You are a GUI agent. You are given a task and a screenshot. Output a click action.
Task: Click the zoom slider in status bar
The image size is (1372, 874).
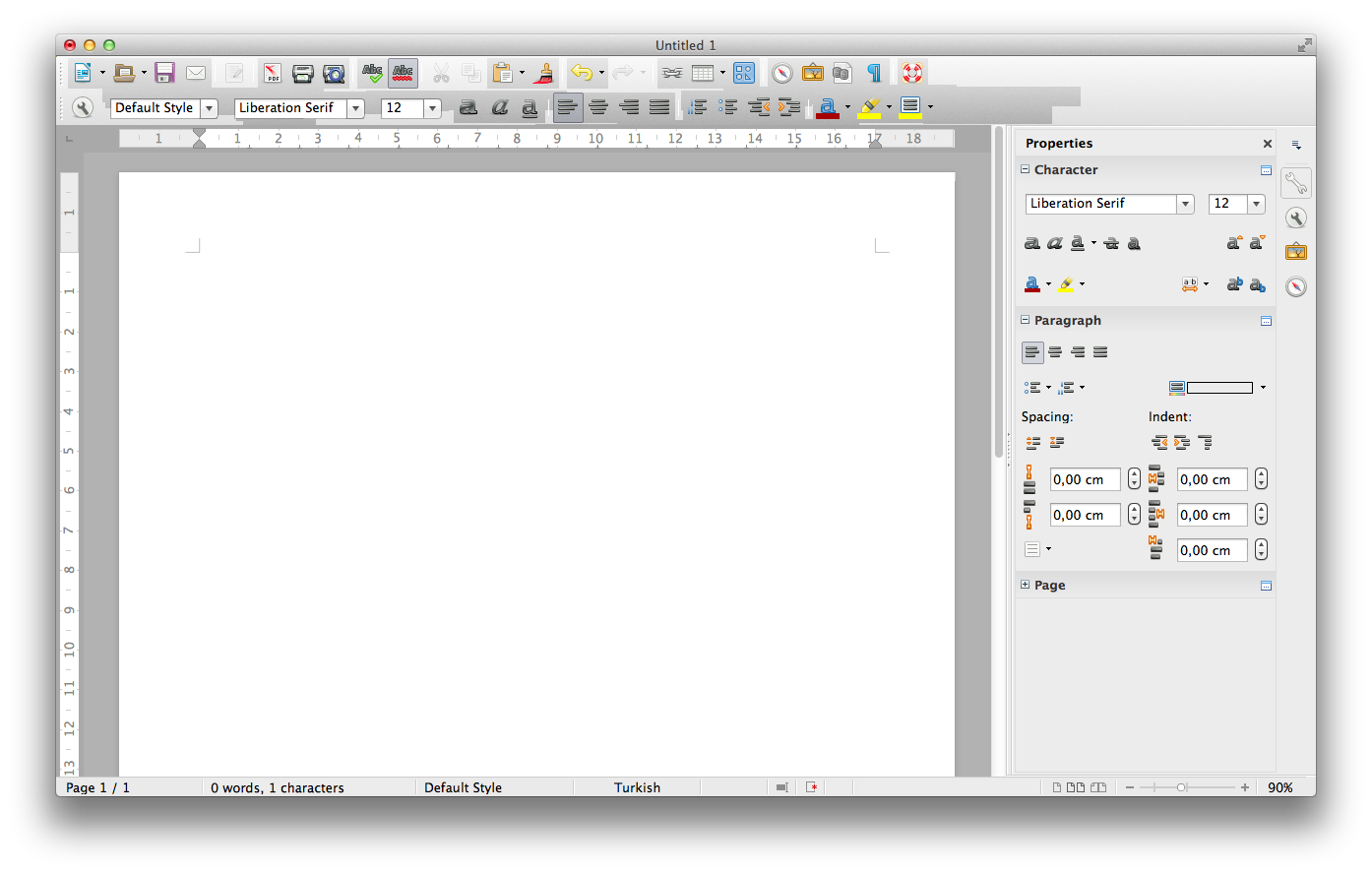click(1186, 787)
